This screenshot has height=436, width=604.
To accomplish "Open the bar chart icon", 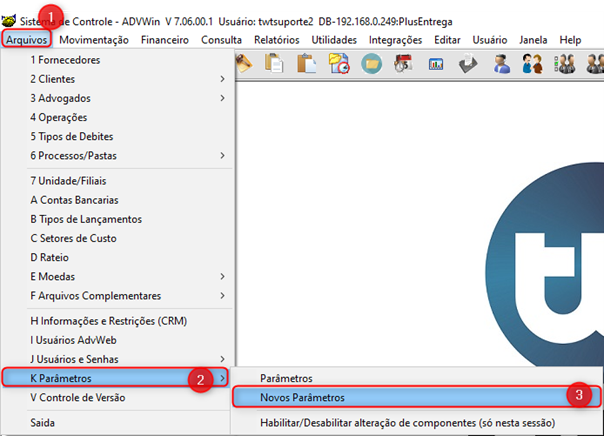I will [x=436, y=64].
